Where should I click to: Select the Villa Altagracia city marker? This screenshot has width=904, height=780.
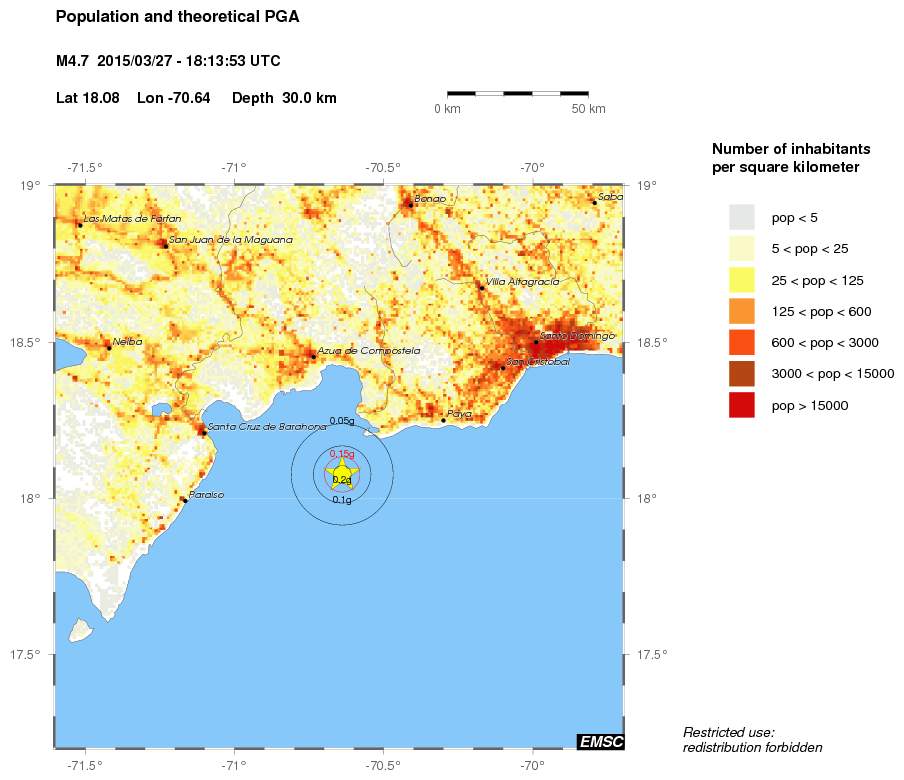click(481, 288)
